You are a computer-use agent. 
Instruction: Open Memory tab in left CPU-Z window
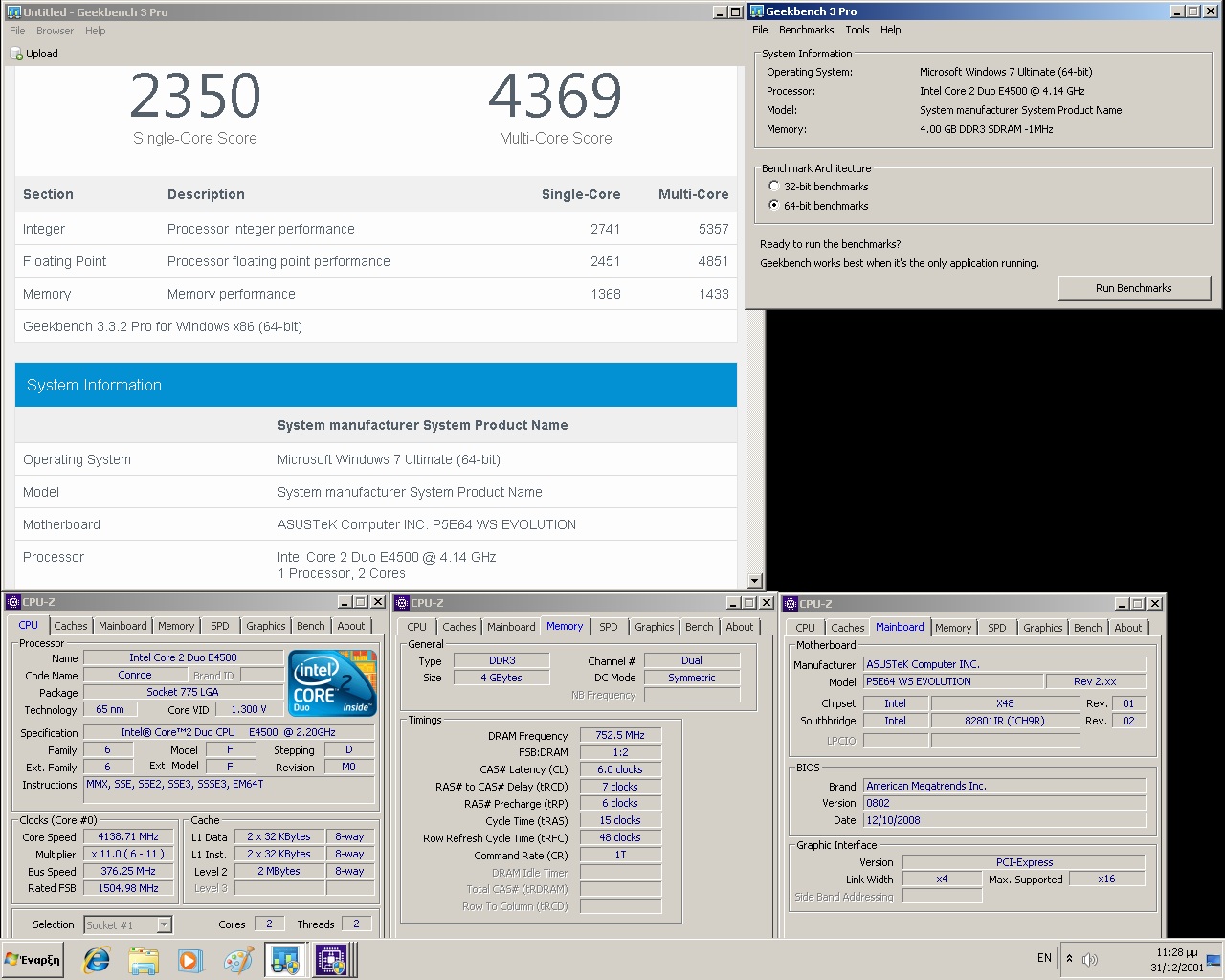(x=176, y=626)
